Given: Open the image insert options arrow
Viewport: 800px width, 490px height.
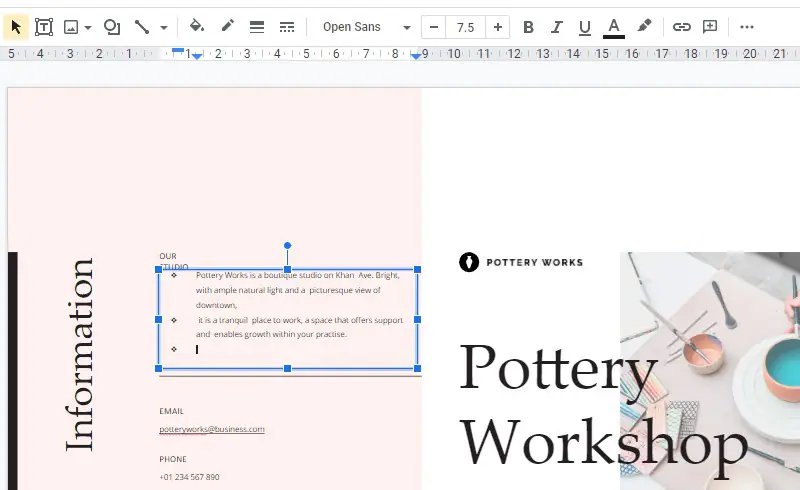Looking at the screenshot, I should click(x=88, y=28).
